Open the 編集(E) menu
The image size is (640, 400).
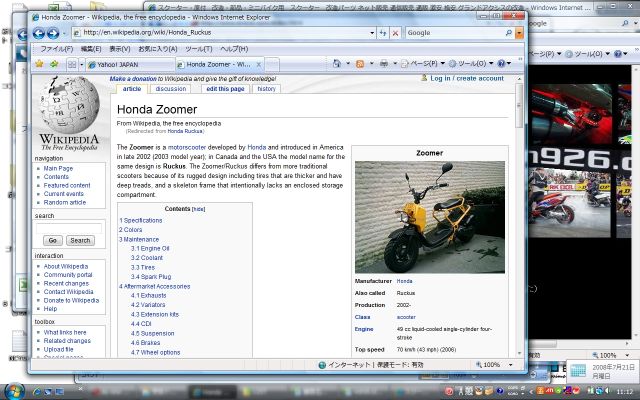[x=91, y=49]
